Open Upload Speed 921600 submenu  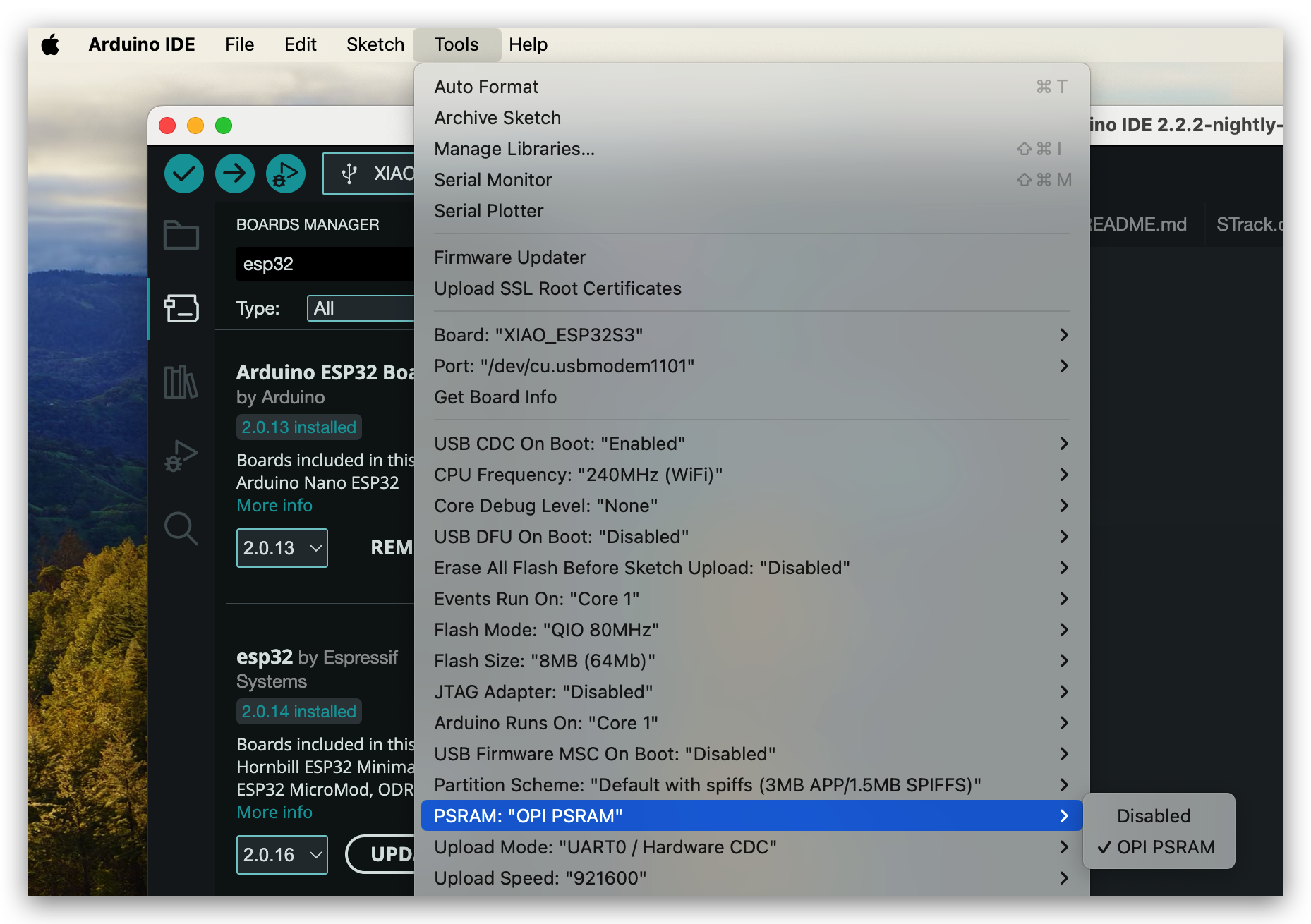[x=751, y=878]
